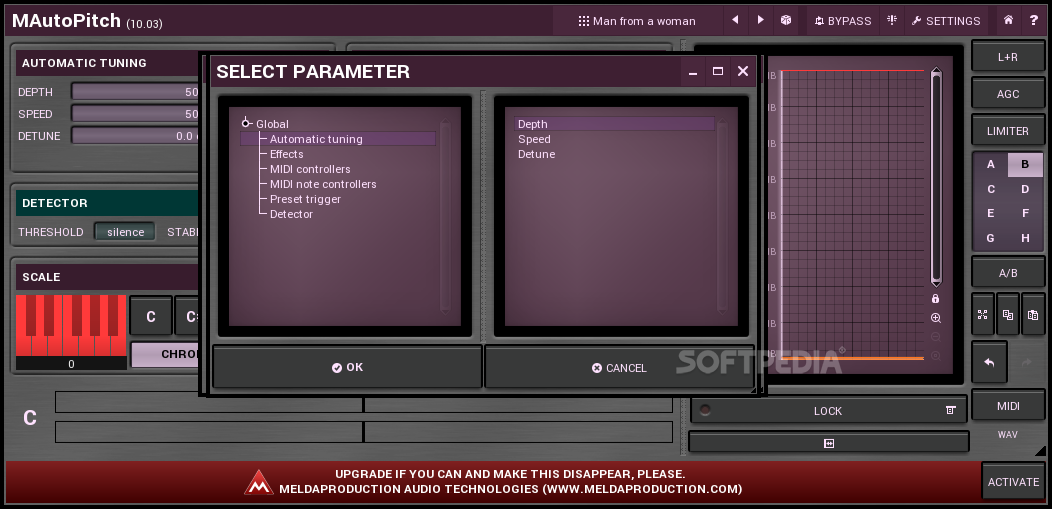
Task: Open the MIDI settings button
Action: [x=1008, y=406]
